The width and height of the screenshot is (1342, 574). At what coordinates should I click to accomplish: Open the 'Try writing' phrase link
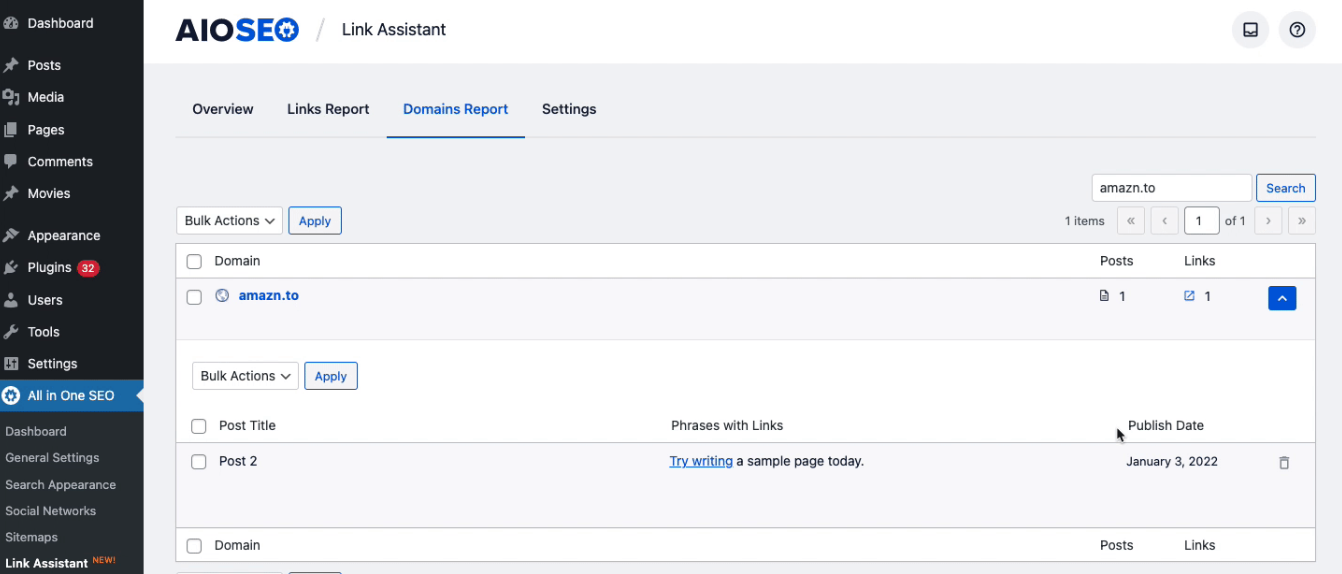point(701,461)
